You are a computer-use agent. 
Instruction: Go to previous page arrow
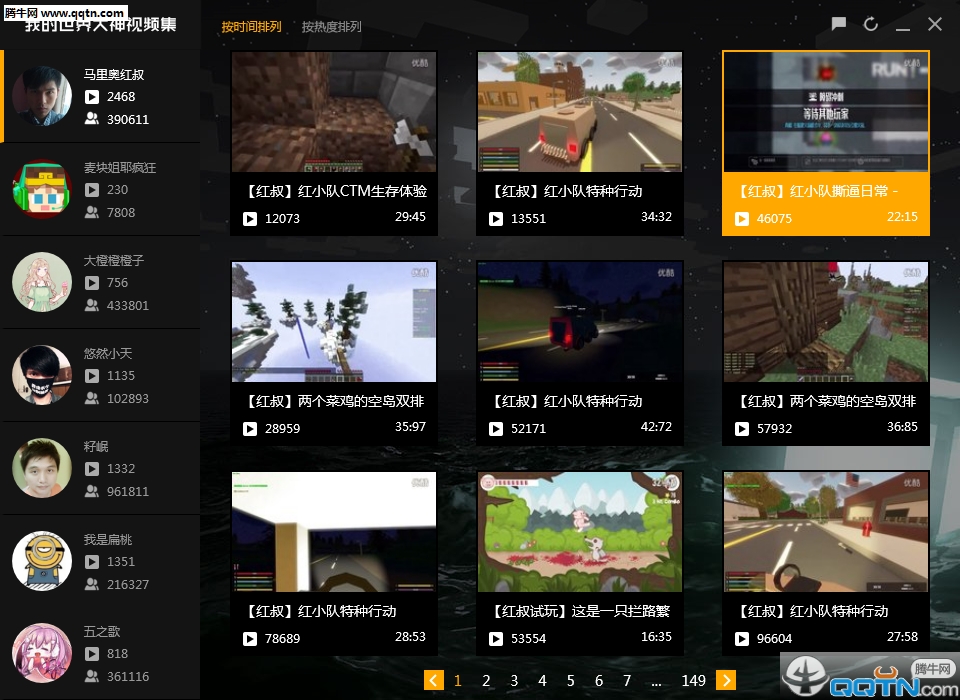tap(433, 680)
